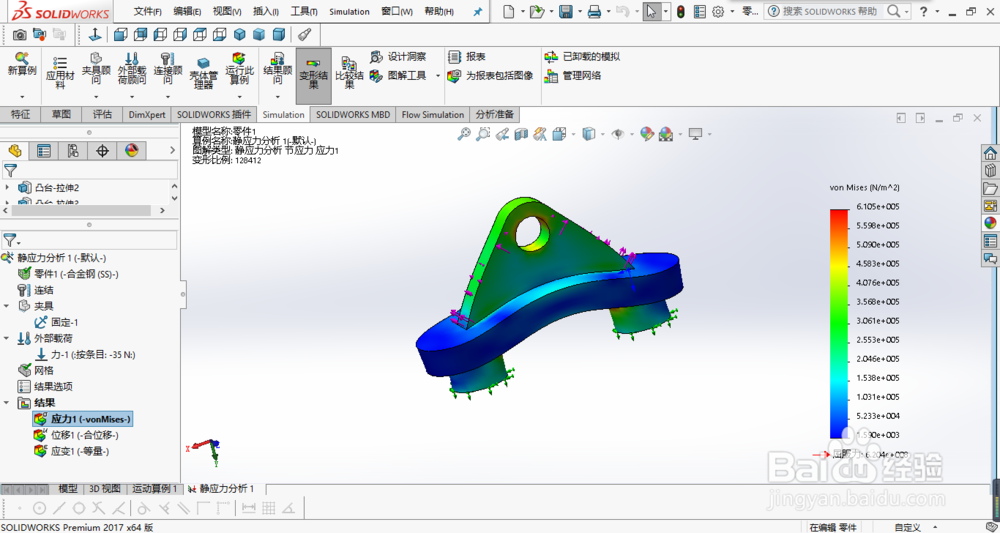The image size is (1000, 533).
Task: Open the Apply Scene dropdown arrow
Action: (680, 135)
